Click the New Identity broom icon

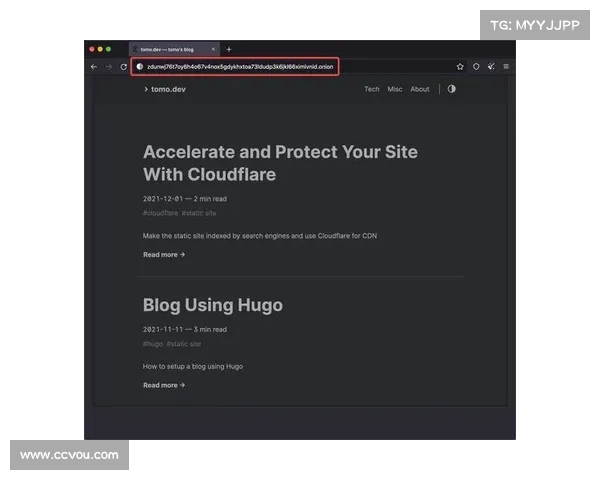(491, 67)
